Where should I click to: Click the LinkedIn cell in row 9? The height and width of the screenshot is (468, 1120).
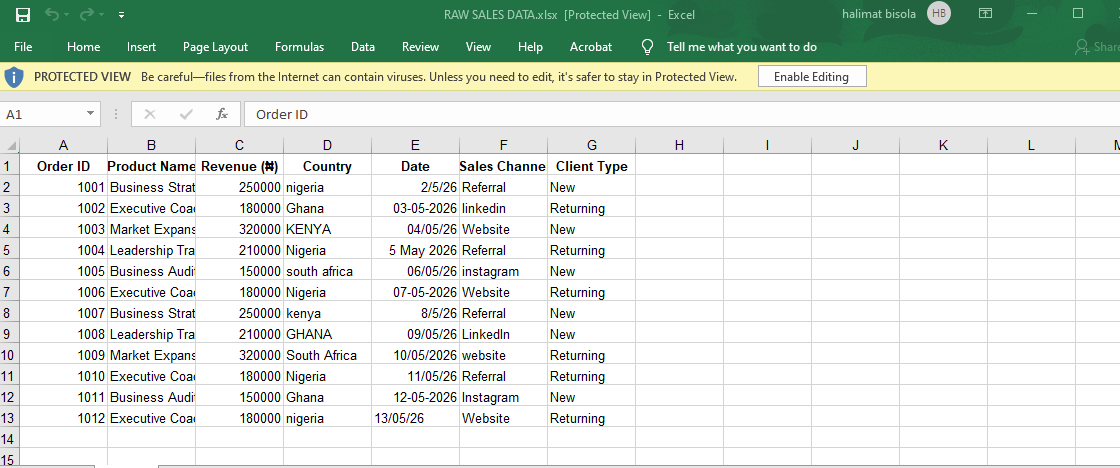point(503,334)
